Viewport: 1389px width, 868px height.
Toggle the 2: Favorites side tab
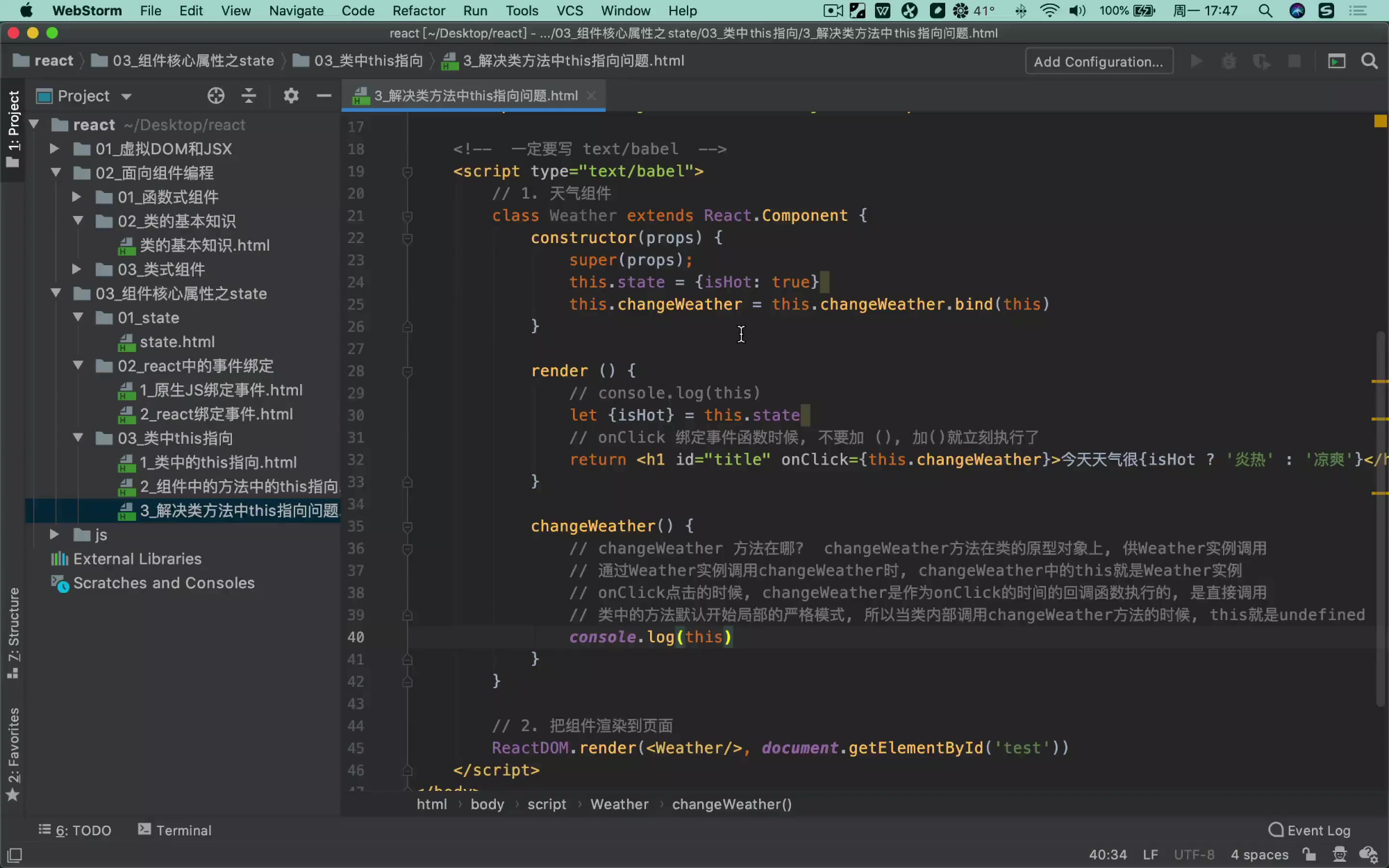(x=13, y=754)
